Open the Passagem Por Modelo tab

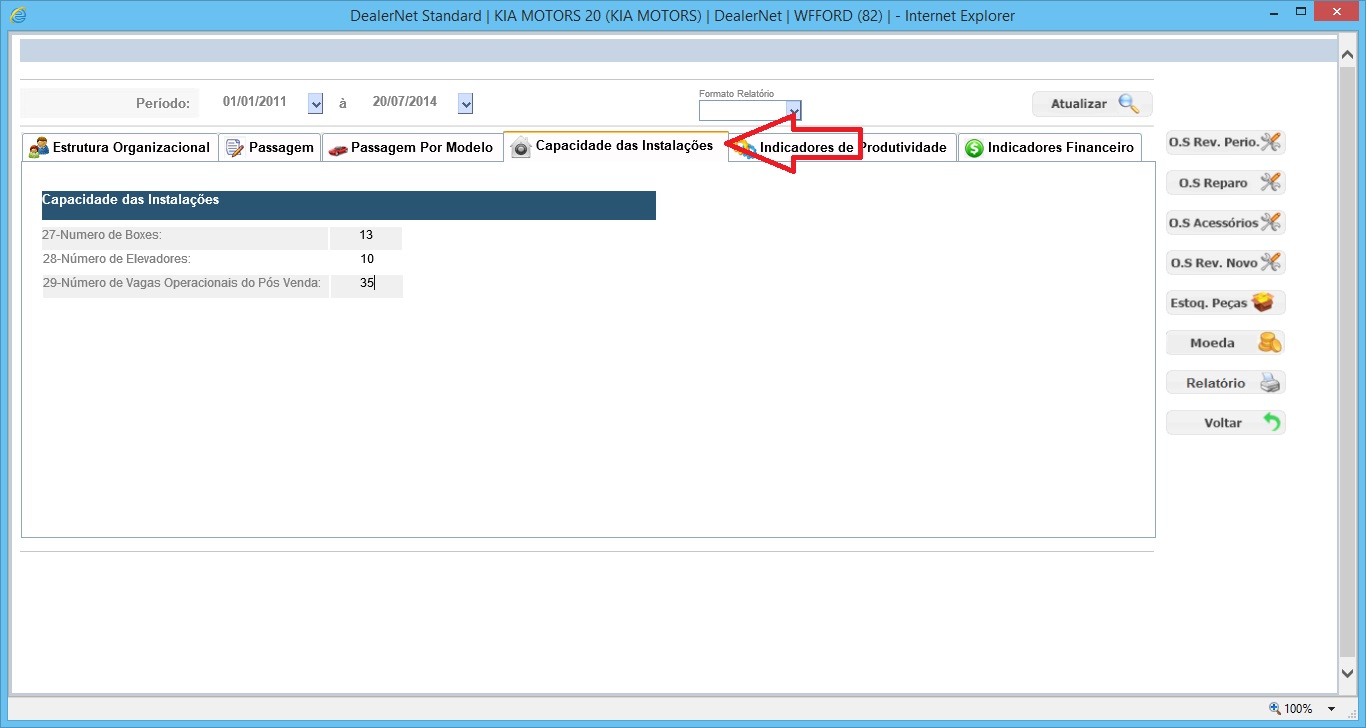point(412,147)
